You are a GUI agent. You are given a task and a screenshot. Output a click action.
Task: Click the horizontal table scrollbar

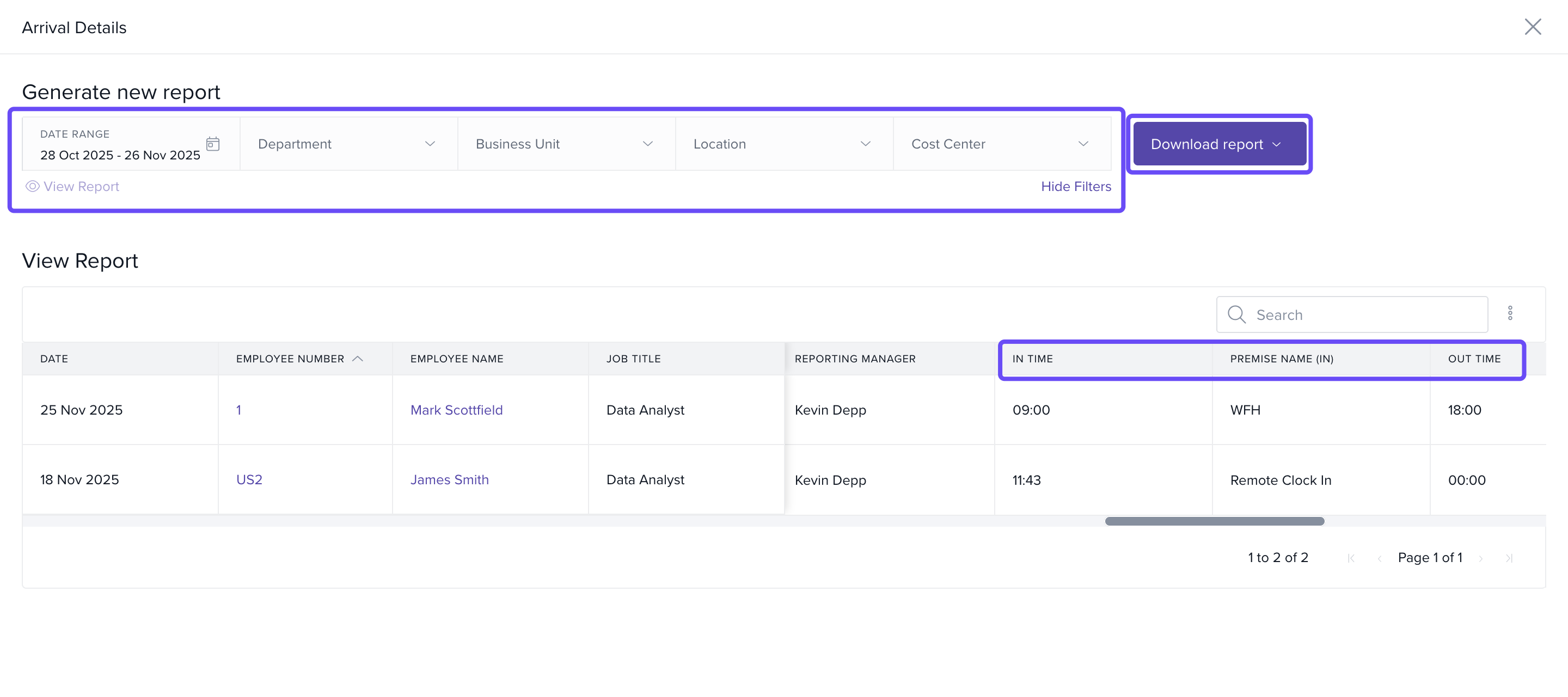coord(1214,521)
